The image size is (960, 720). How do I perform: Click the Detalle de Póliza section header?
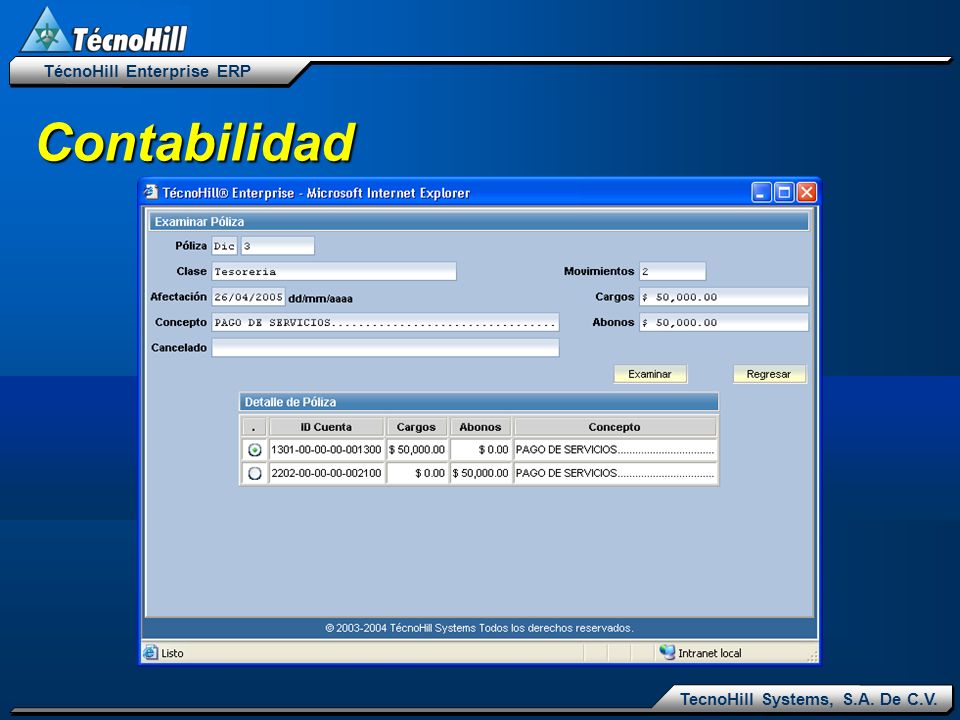tap(479, 402)
